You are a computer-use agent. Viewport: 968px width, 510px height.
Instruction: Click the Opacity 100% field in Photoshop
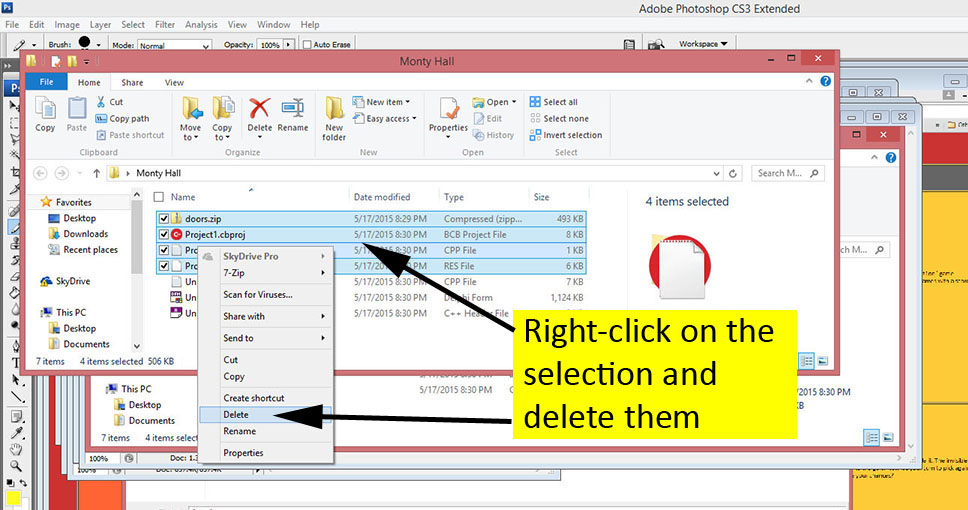click(x=270, y=45)
